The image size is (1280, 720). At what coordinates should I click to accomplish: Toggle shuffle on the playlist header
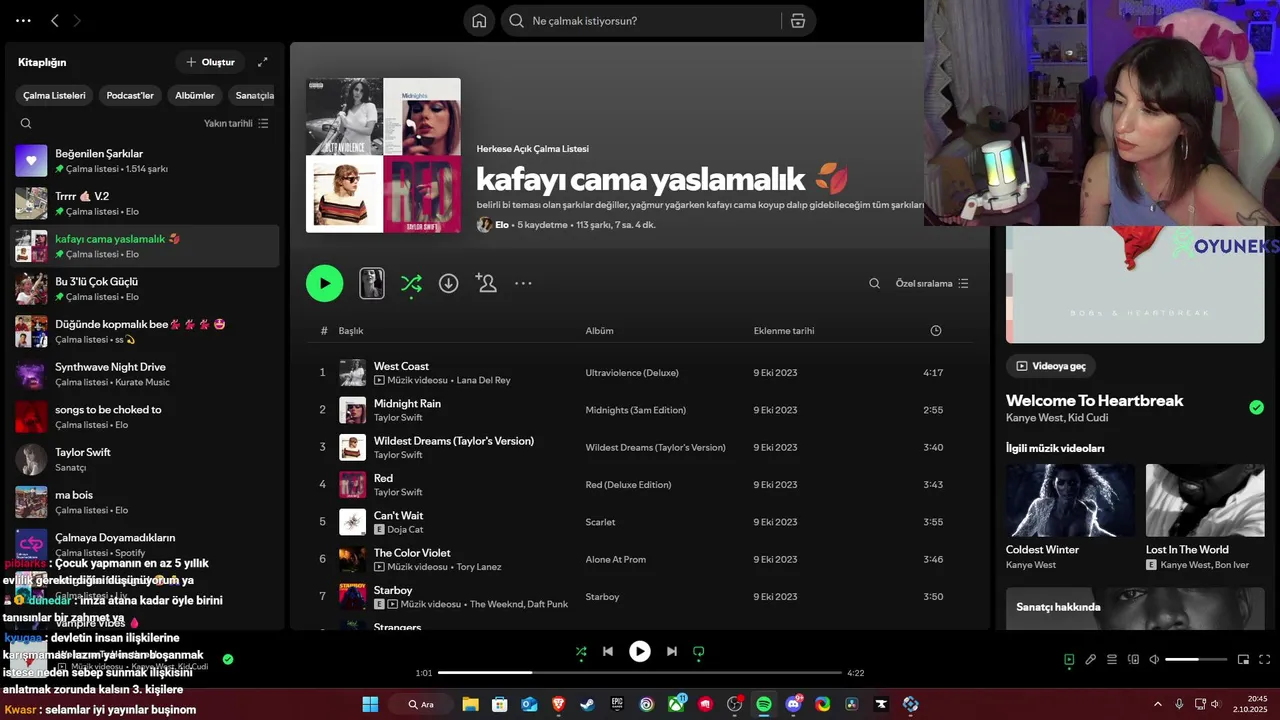click(411, 284)
